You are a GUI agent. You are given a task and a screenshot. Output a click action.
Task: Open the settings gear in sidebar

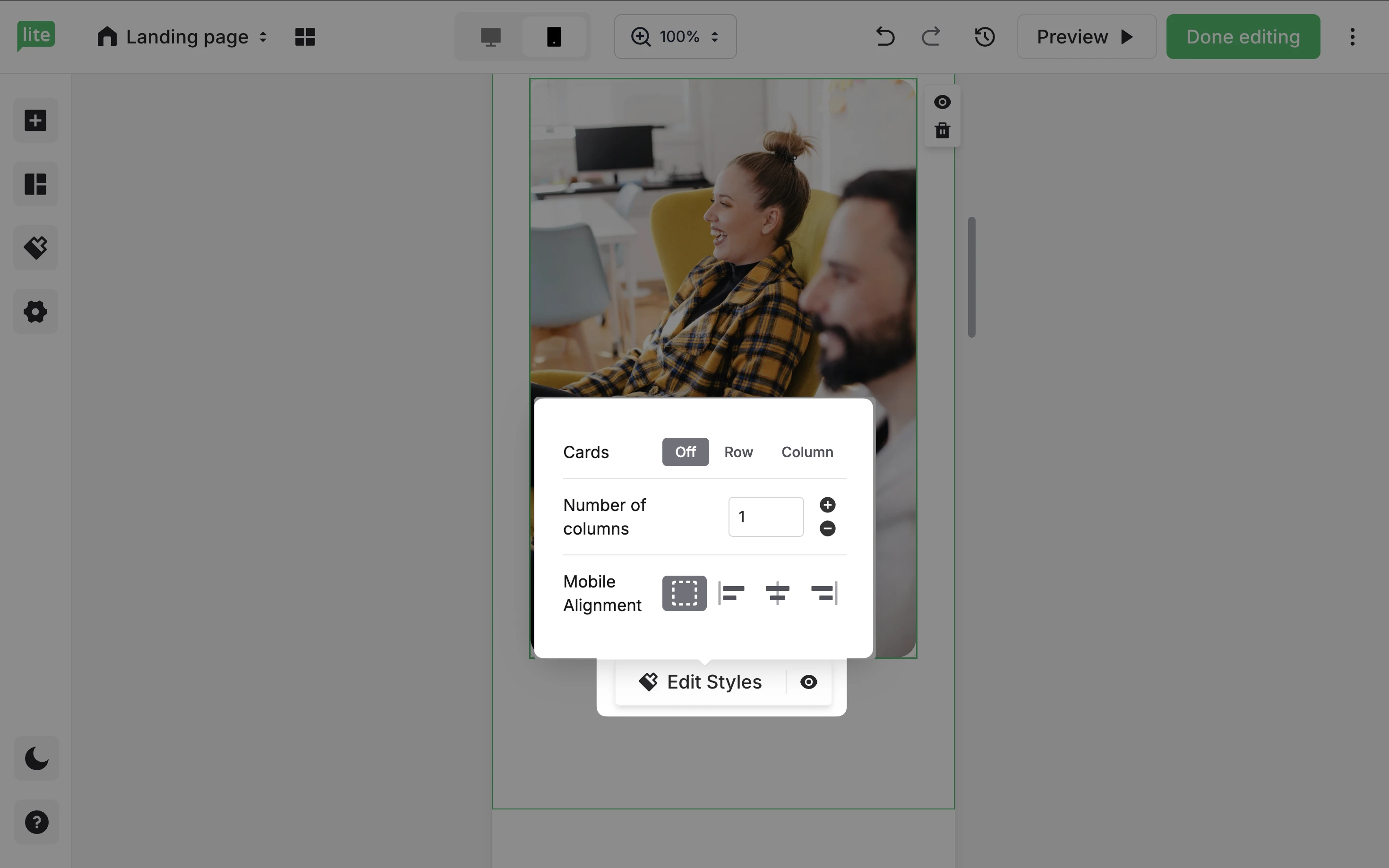click(x=35, y=312)
